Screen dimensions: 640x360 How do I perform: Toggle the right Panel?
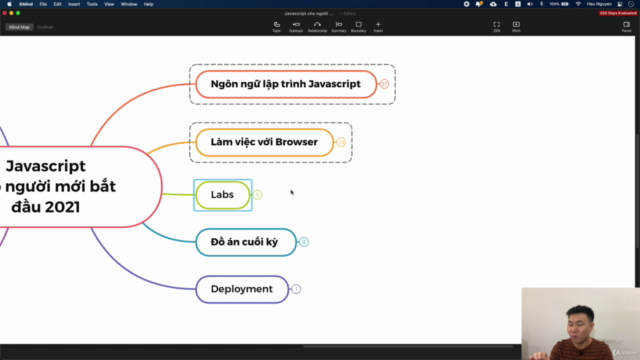tap(627, 27)
